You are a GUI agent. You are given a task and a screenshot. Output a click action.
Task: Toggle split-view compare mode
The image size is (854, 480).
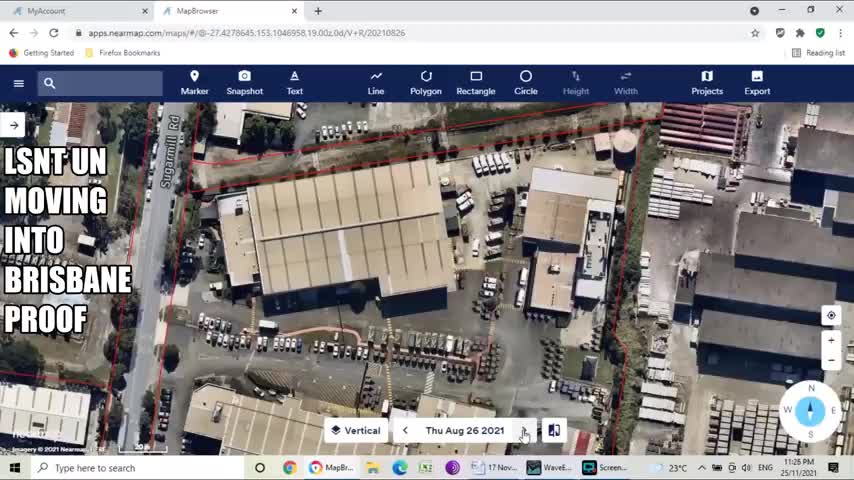point(554,430)
